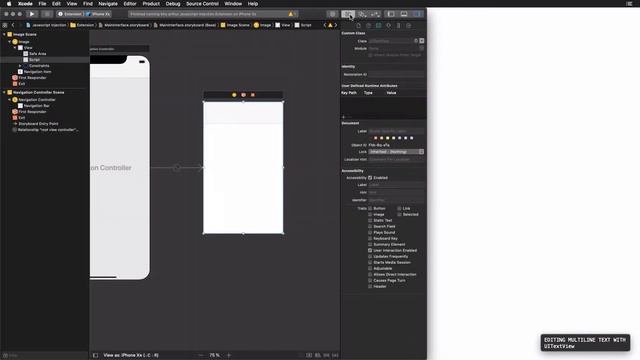
Task: Select the standard editor button
Action: click(348, 14)
